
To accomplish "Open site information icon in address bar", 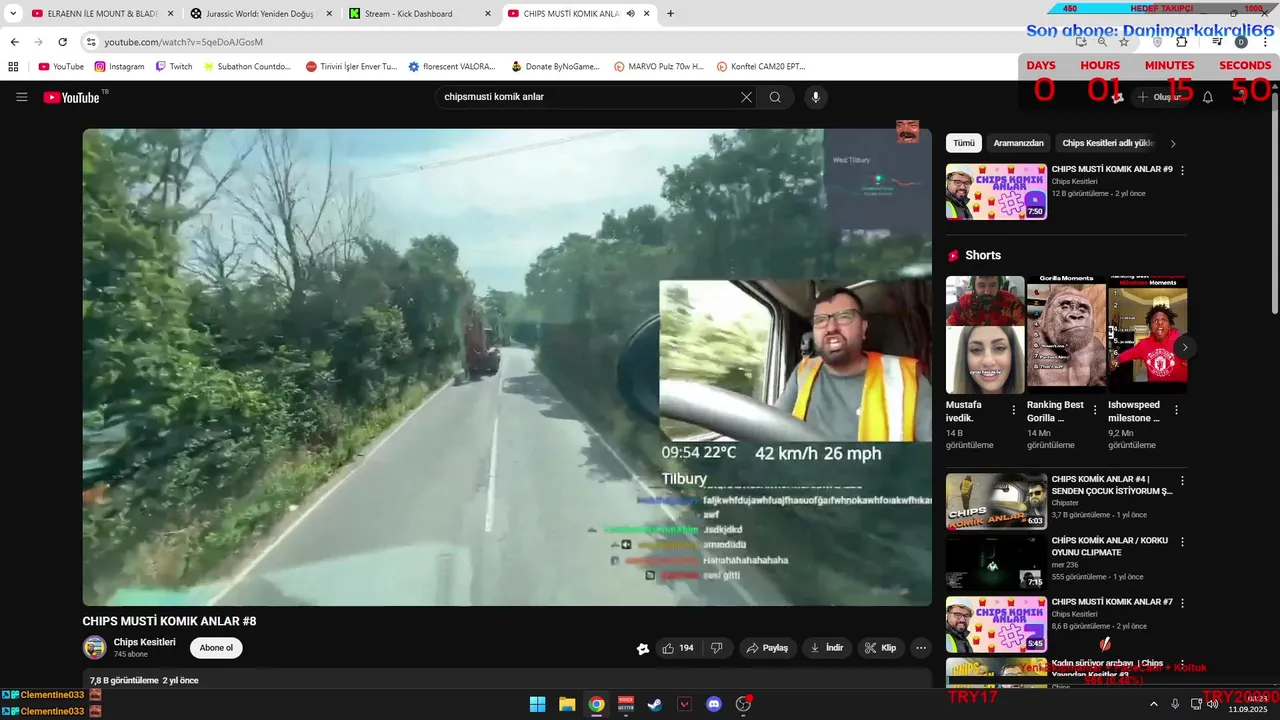I will (91, 42).
